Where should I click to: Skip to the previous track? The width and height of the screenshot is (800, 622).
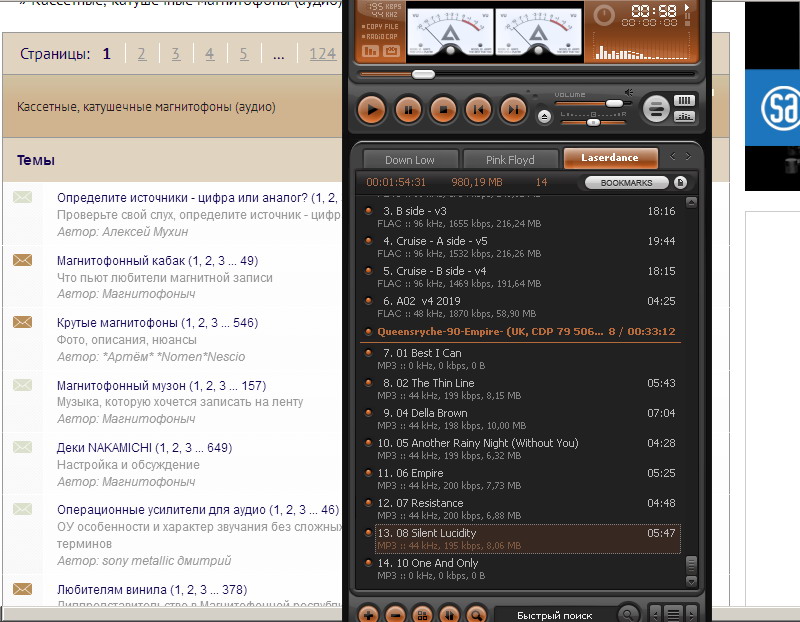pyautogui.click(x=478, y=109)
